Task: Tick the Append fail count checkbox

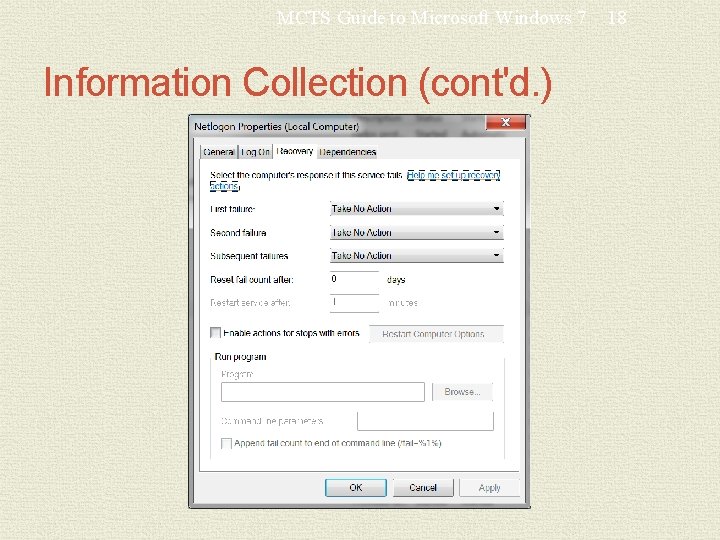Action: pos(226,443)
